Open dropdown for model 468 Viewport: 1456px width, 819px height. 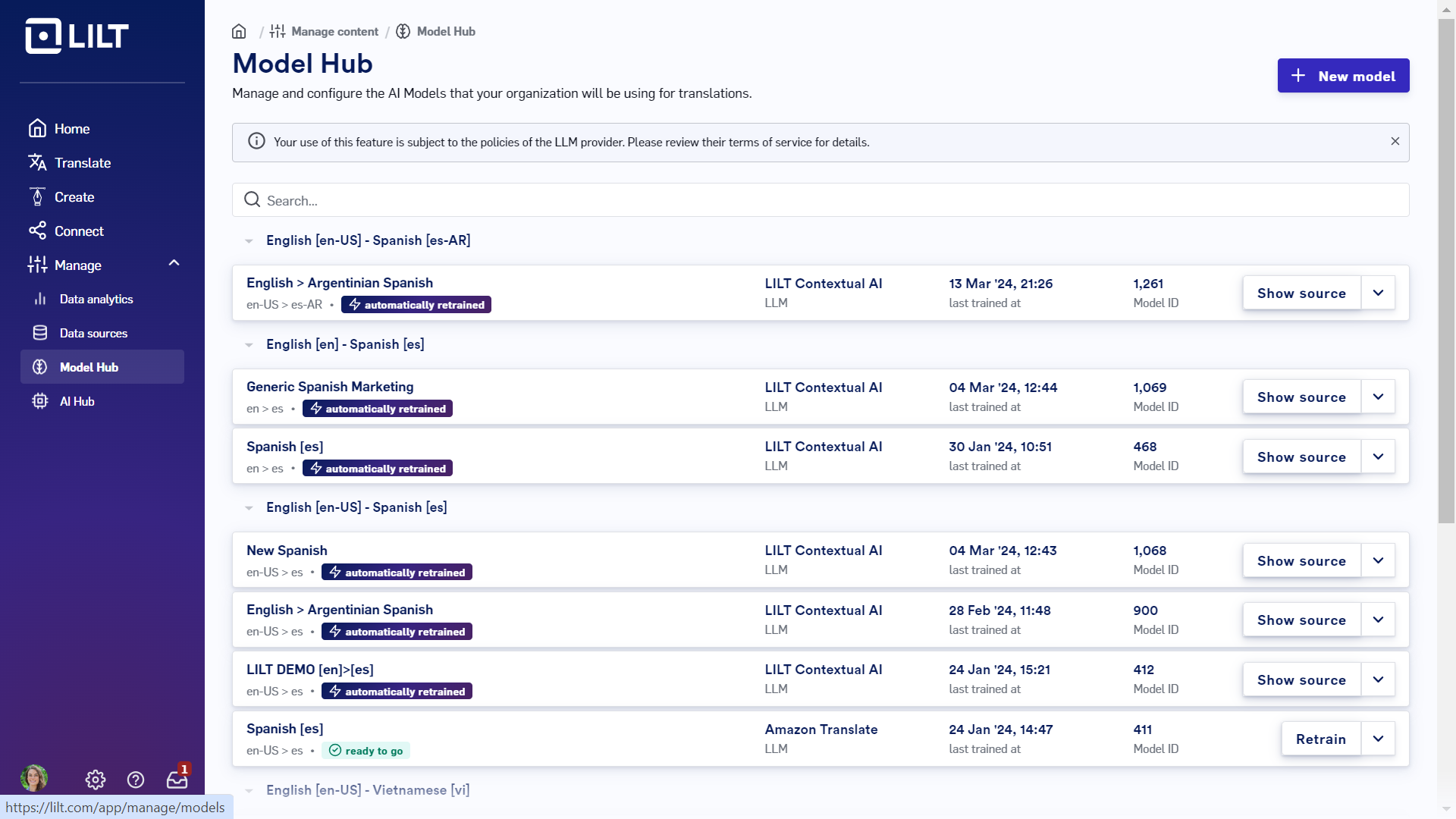[1378, 457]
